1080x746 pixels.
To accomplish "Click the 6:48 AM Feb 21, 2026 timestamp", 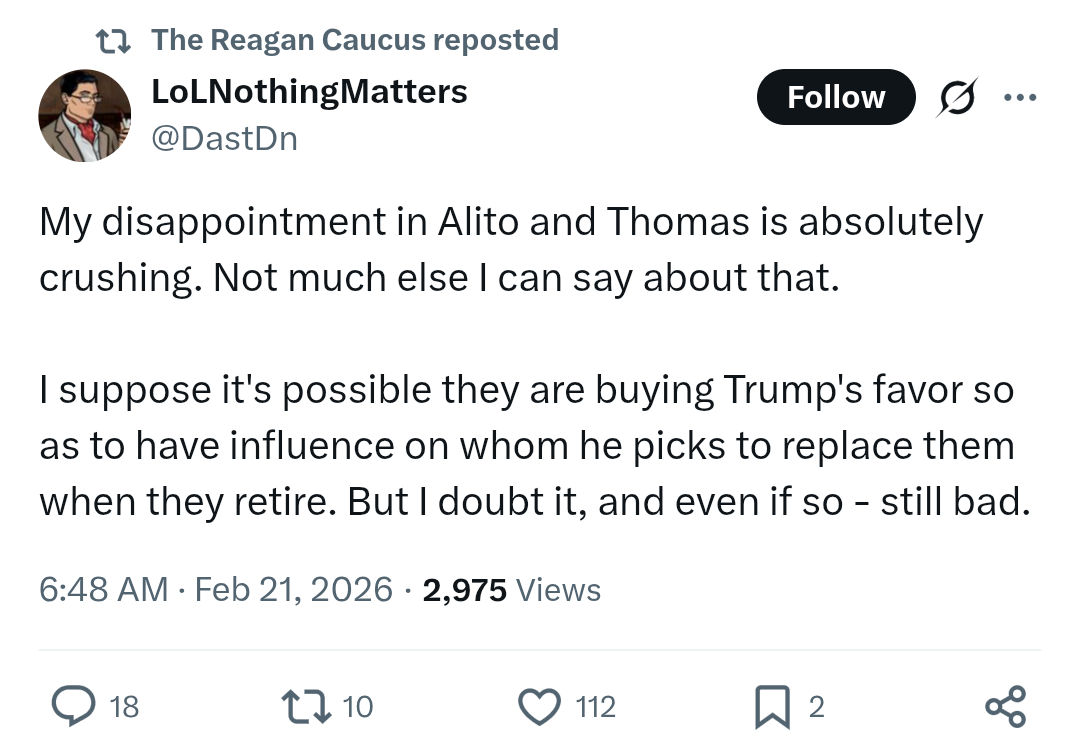I will coord(216,590).
